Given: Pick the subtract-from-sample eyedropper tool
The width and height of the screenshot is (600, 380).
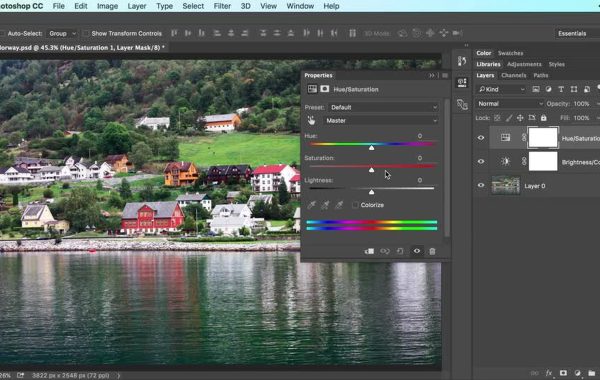Looking at the screenshot, I should 339,205.
